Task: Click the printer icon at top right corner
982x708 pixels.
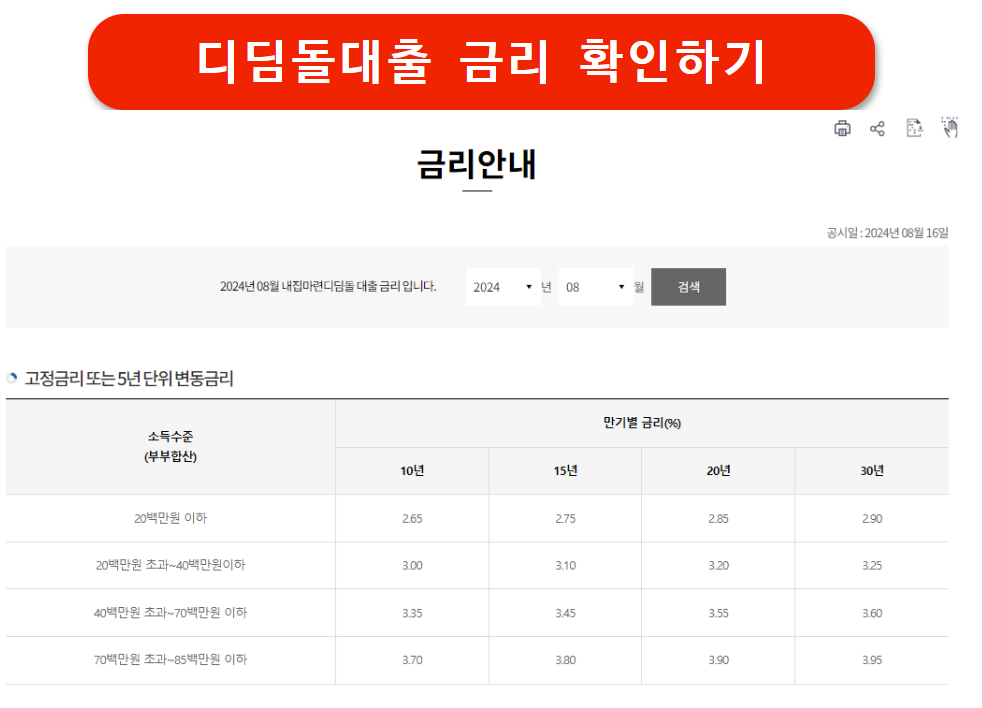Action: [842, 127]
